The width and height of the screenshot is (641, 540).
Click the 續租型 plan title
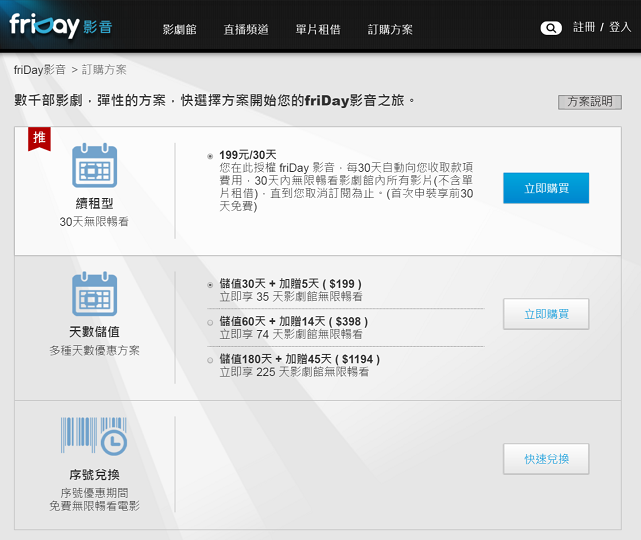pos(94,203)
